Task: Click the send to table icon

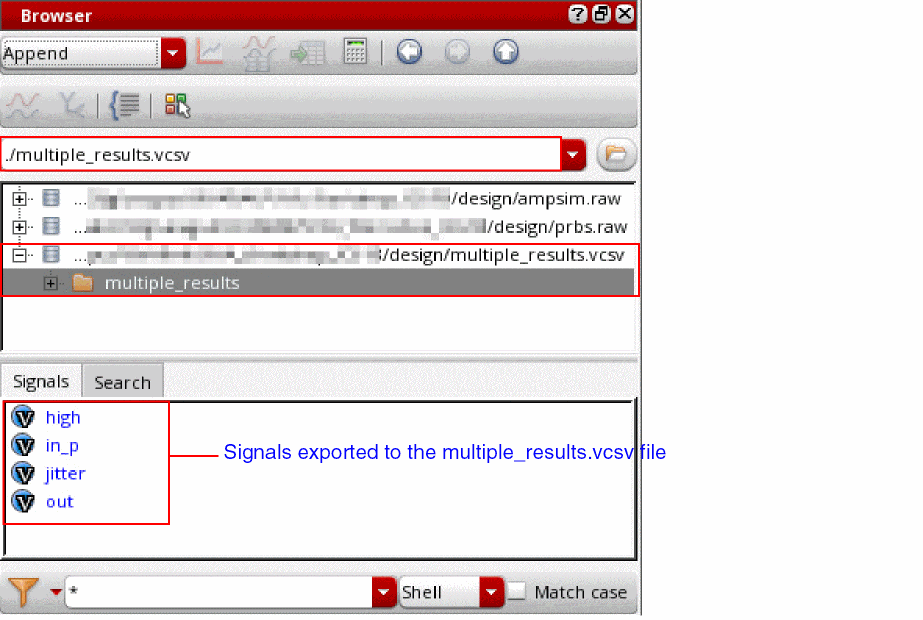Action: [x=307, y=53]
